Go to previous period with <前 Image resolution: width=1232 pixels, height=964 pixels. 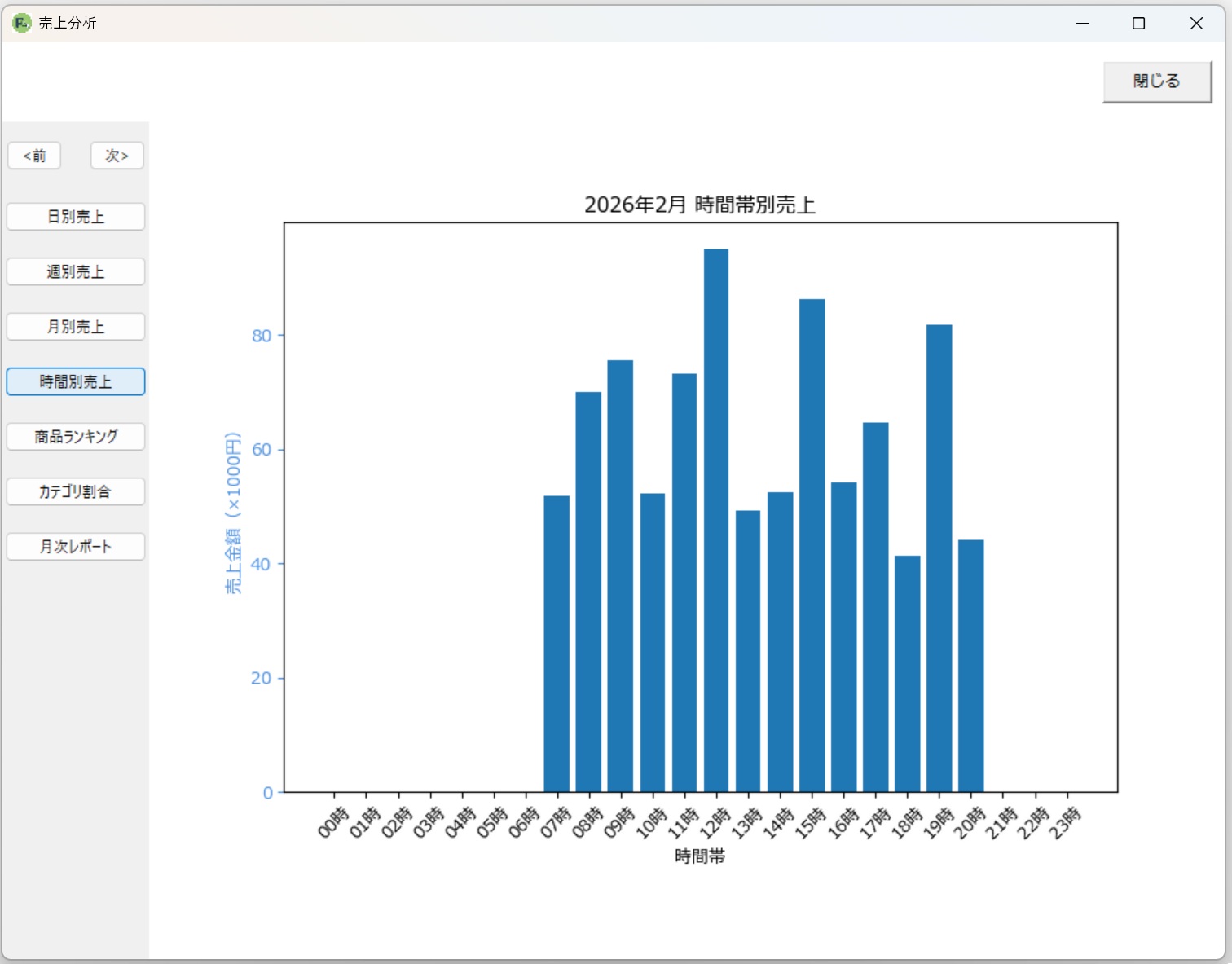(34, 156)
